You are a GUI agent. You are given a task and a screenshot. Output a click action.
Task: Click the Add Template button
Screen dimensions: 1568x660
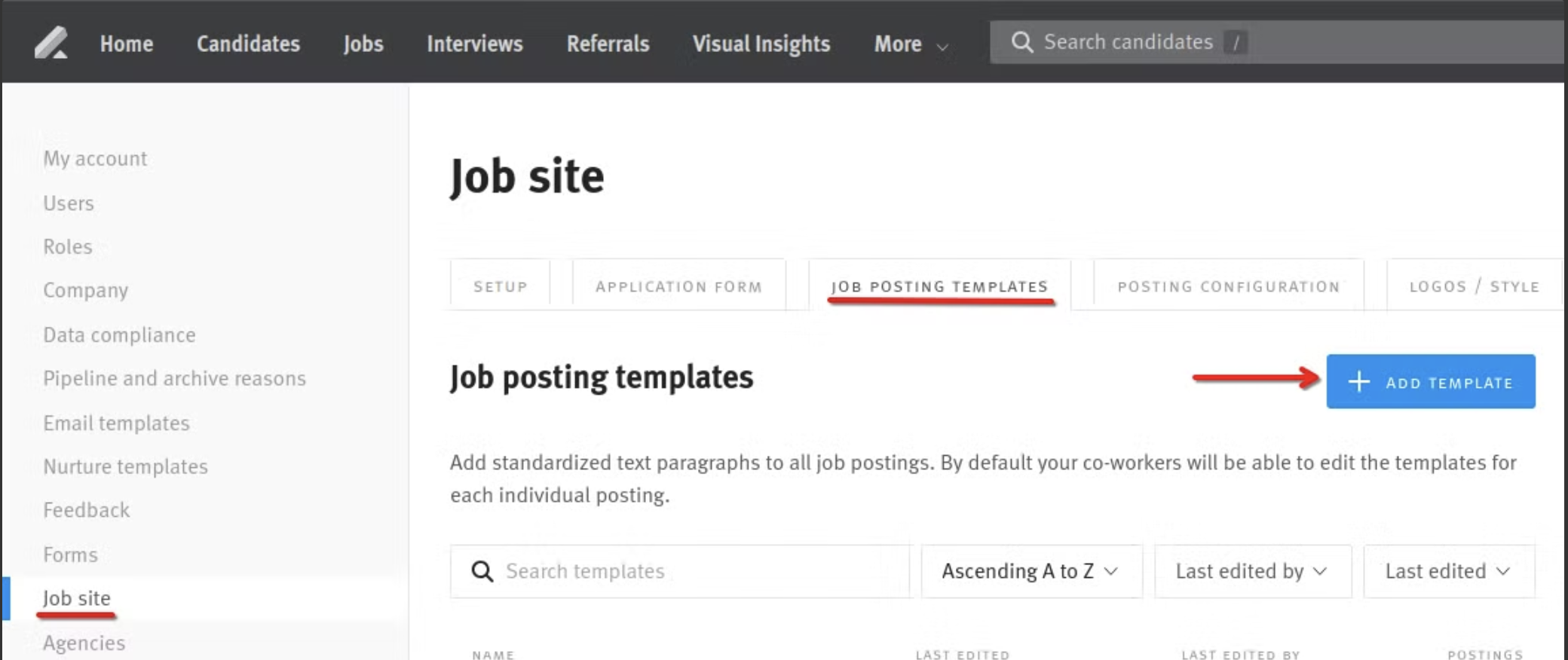tap(1431, 381)
